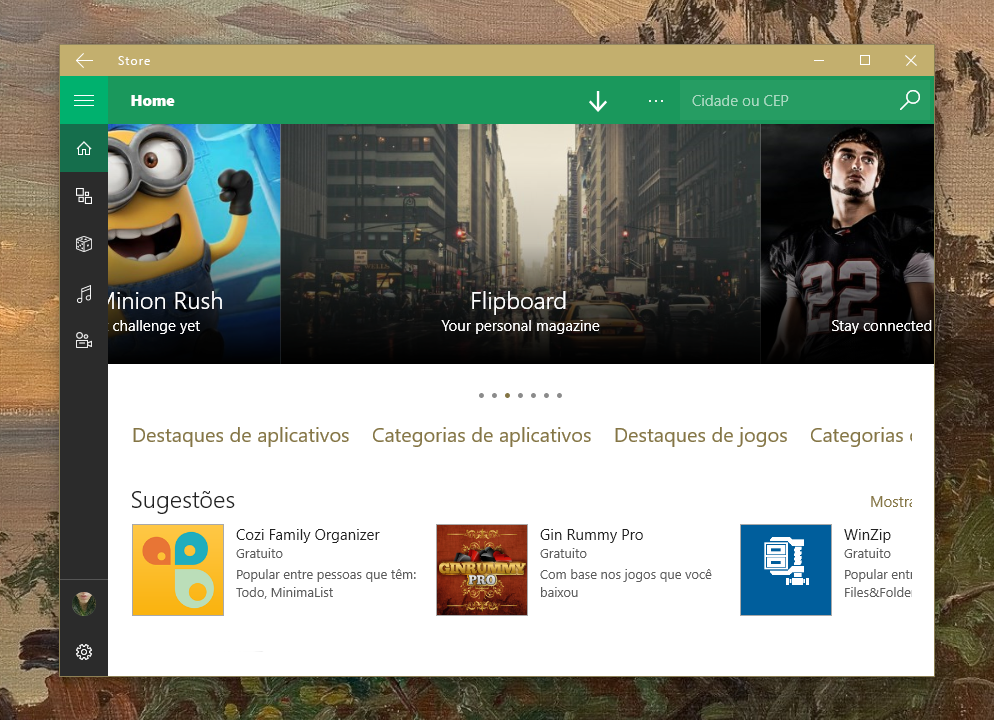Image resolution: width=994 pixels, height=720 pixels.
Task: Open the WinZip title text
Action: click(x=867, y=535)
